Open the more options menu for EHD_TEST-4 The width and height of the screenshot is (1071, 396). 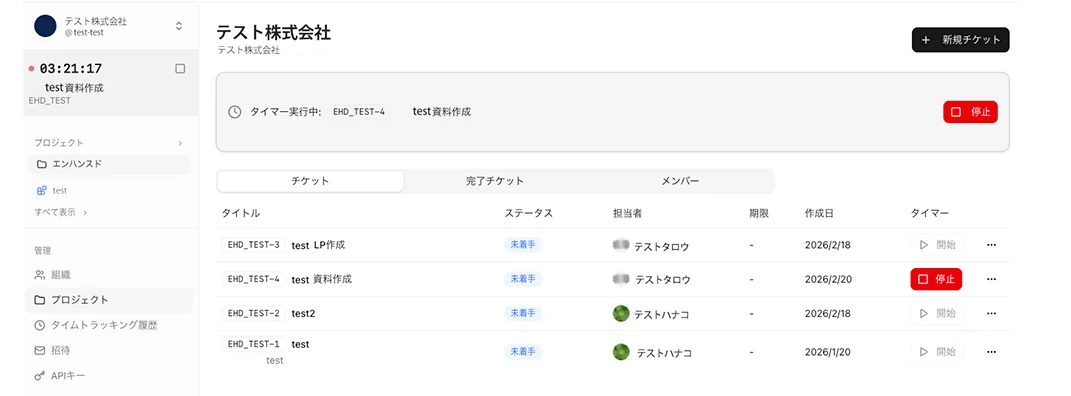[x=992, y=279]
